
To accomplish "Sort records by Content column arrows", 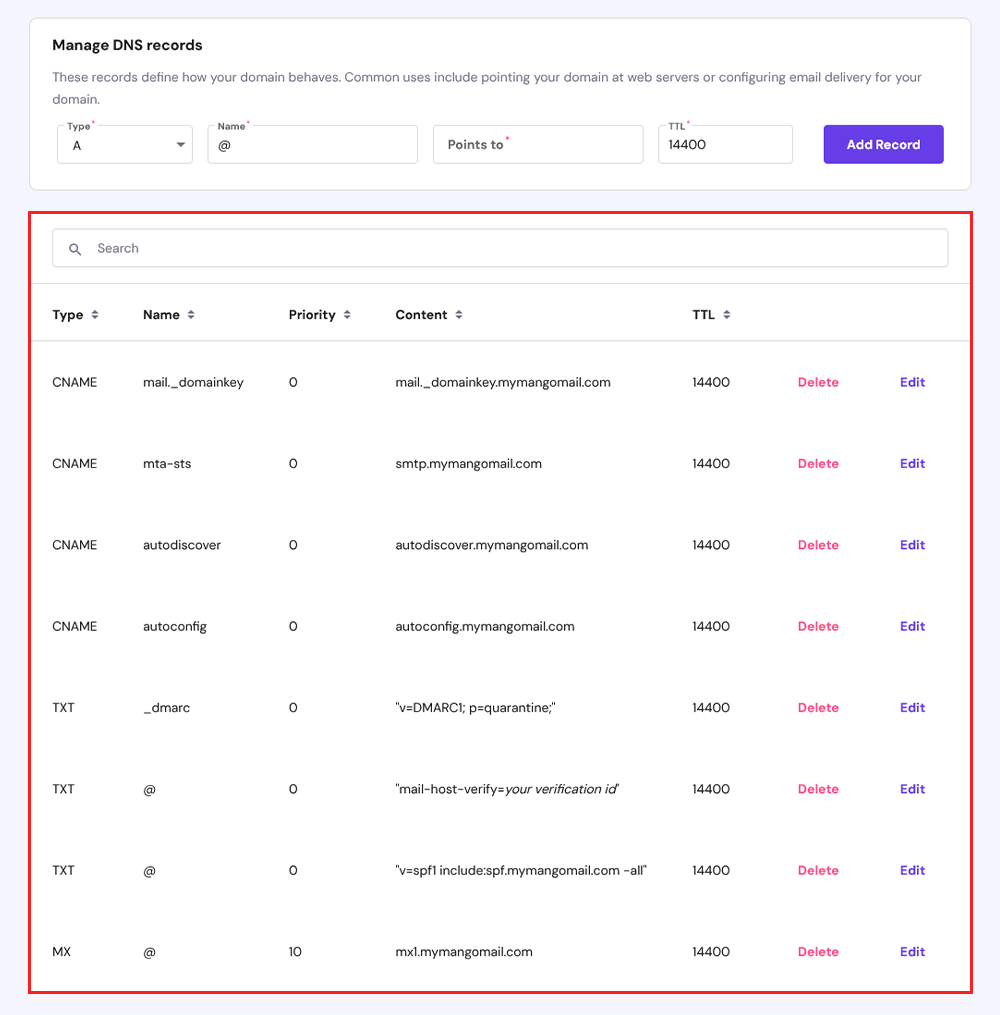I will click(459, 315).
